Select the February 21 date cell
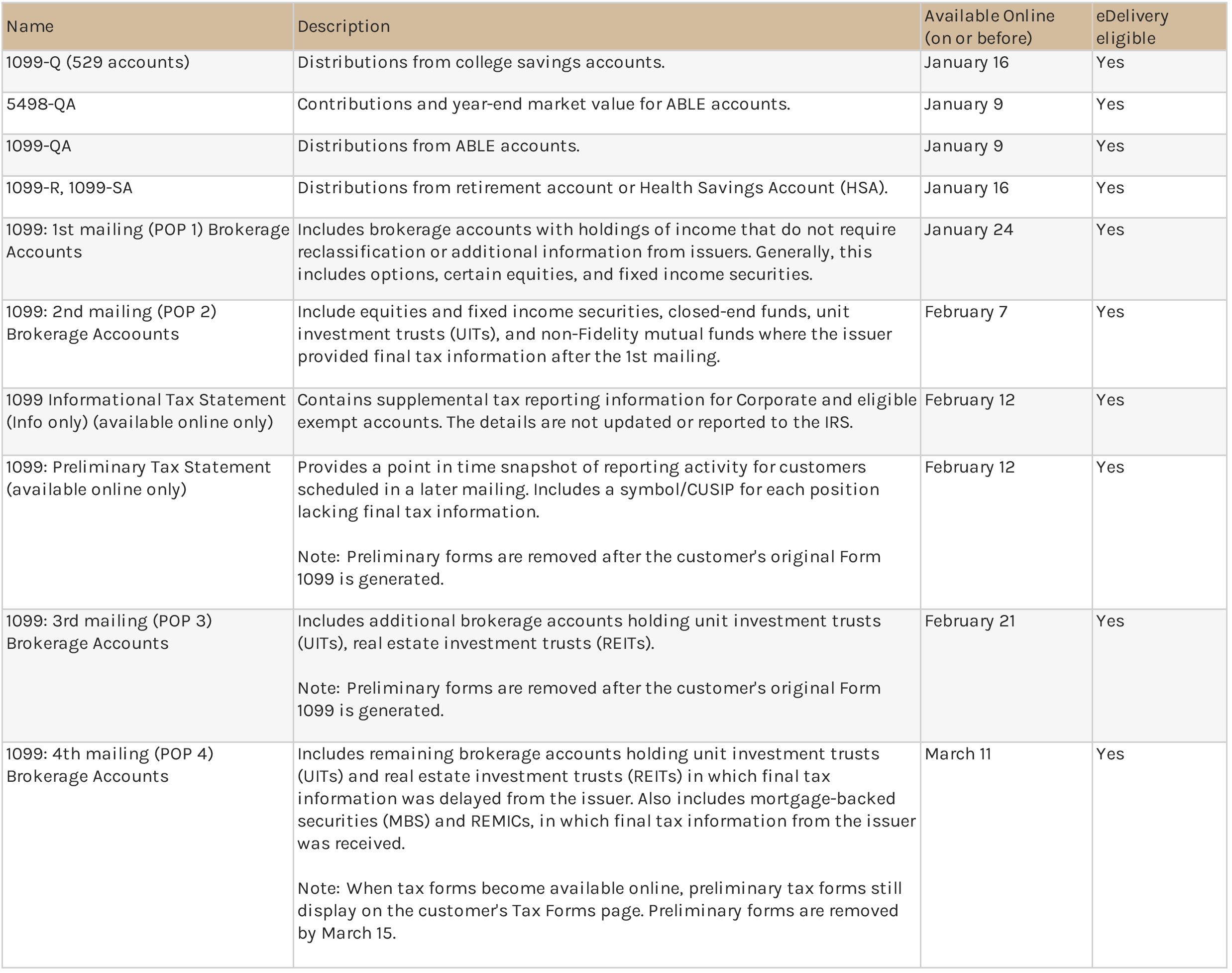The height and width of the screenshot is (973, 1232). point(970,621)
